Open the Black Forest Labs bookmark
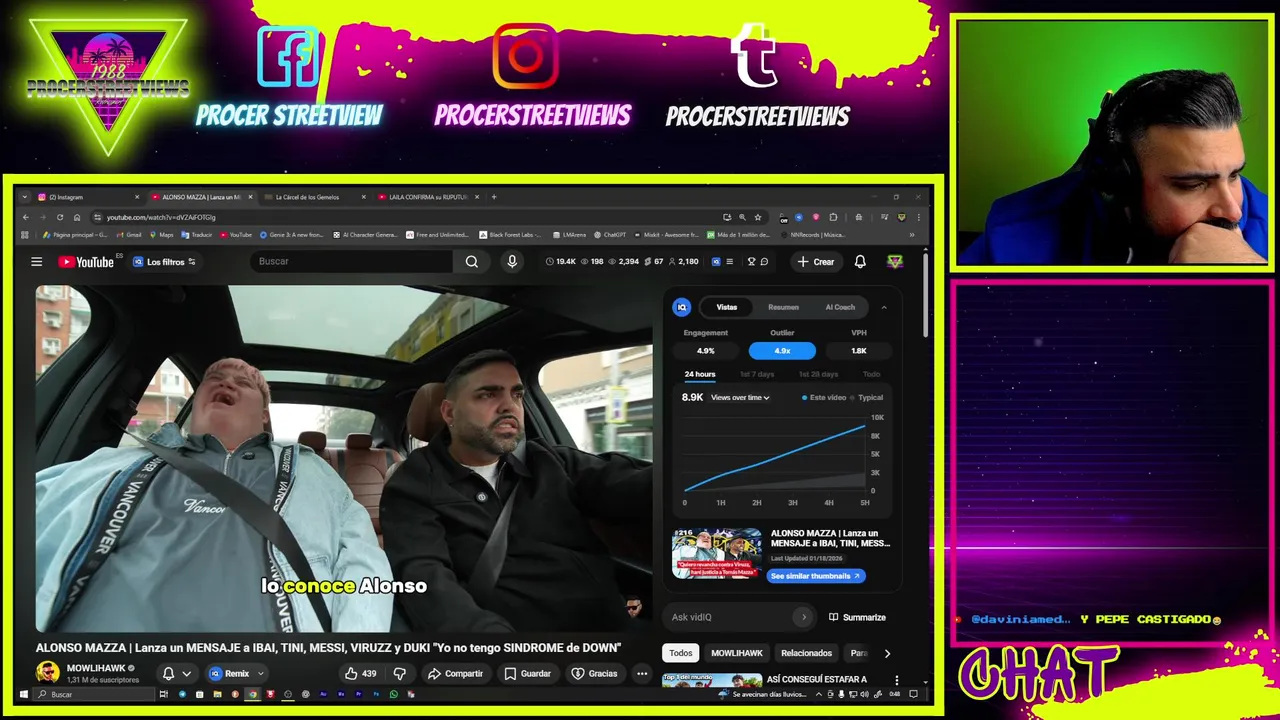 [512, 235]
